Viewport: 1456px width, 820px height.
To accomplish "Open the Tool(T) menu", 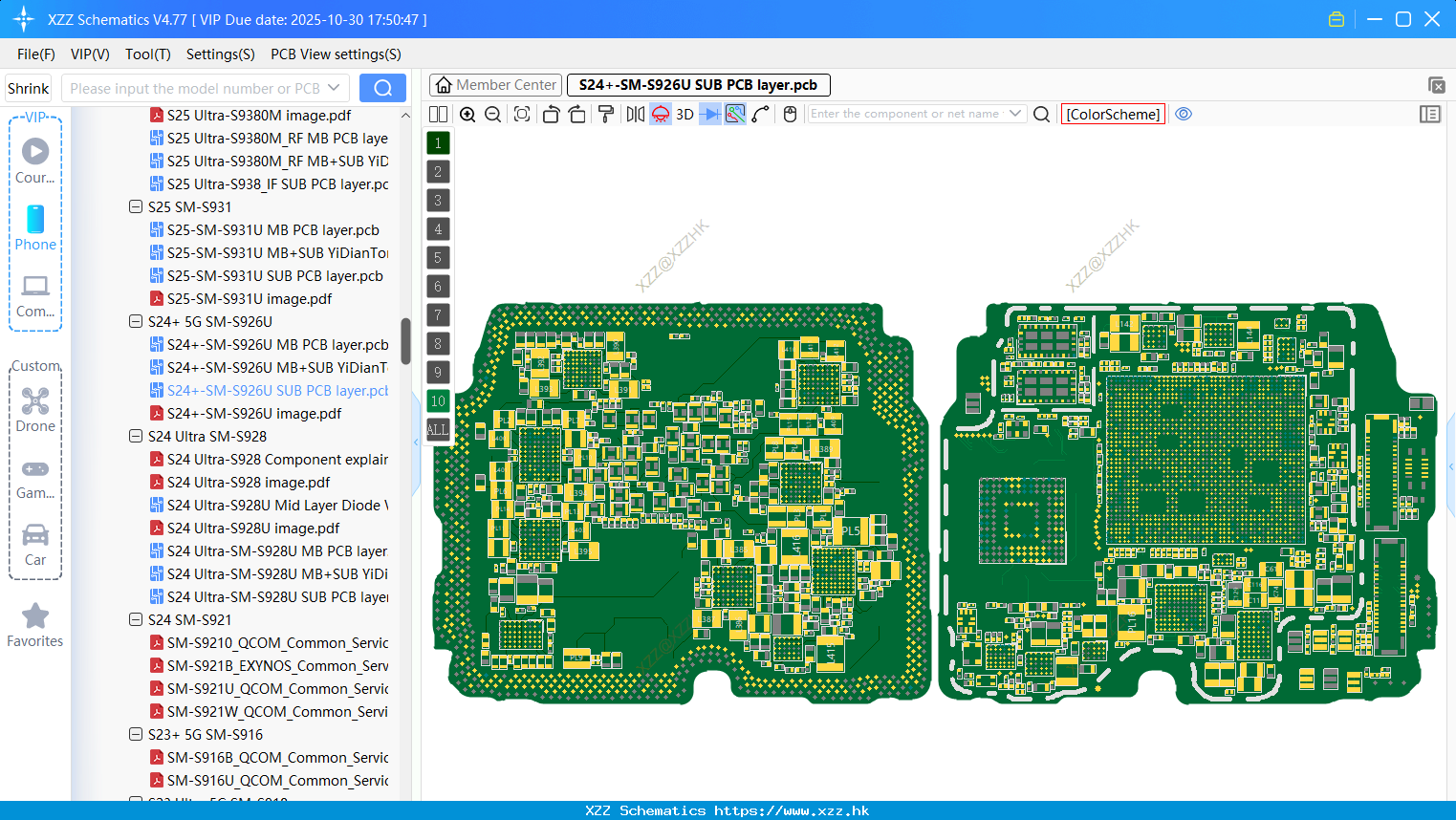I will pos(148,54).
